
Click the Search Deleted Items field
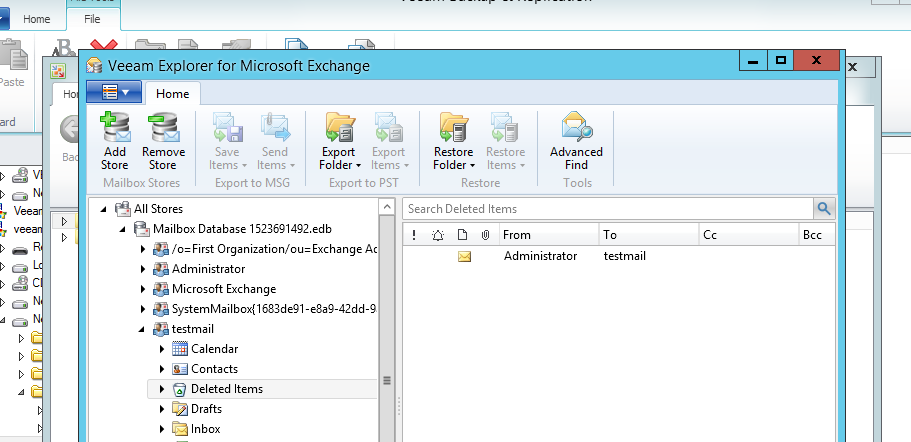608,209
